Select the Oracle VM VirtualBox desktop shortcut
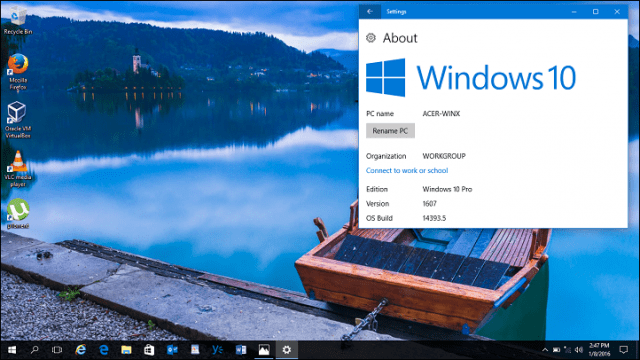The width and height of the screenshot is (640, 360). coord(18,120)
